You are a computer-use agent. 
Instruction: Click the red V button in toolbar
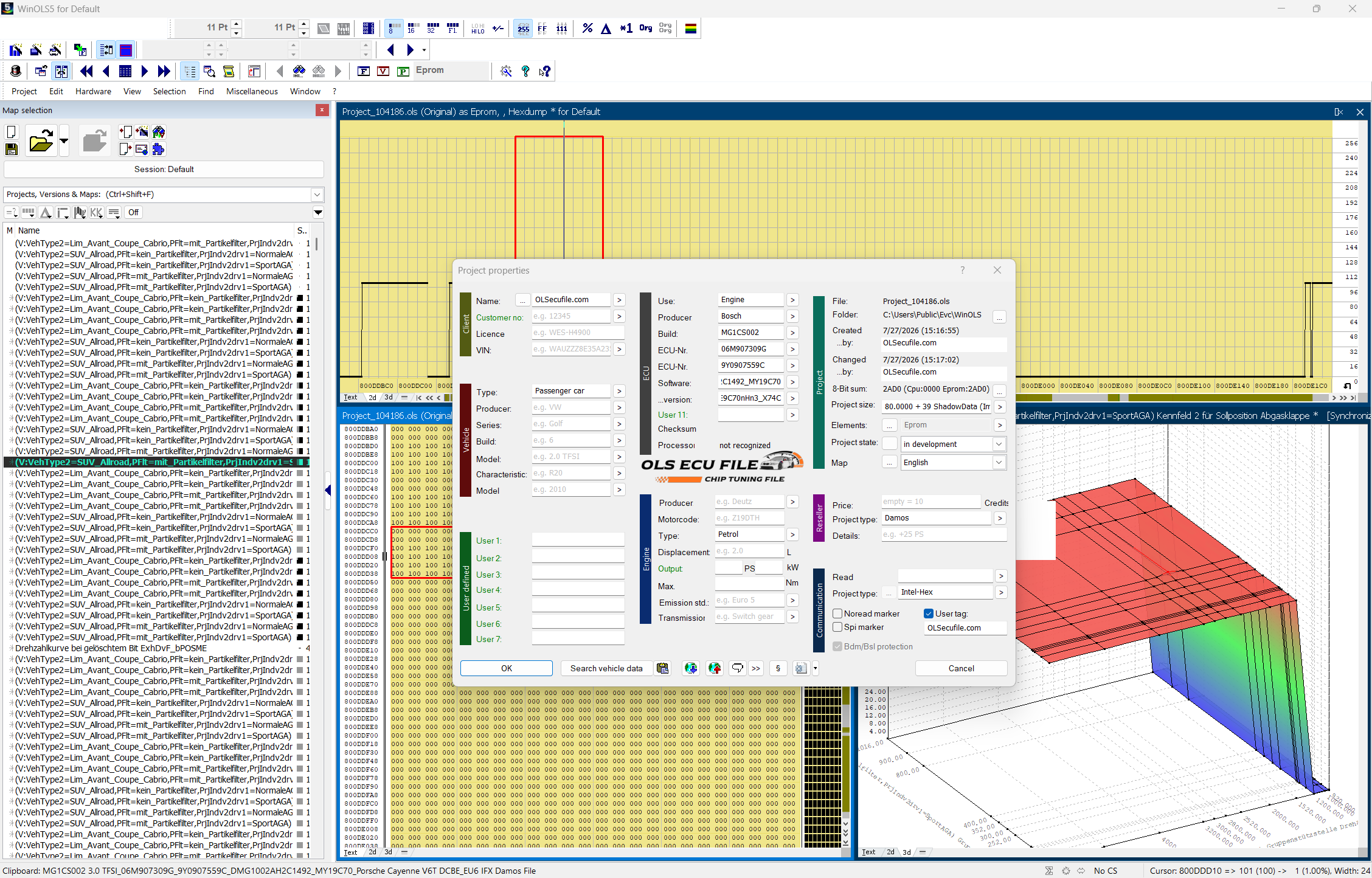tap(383, 71)
